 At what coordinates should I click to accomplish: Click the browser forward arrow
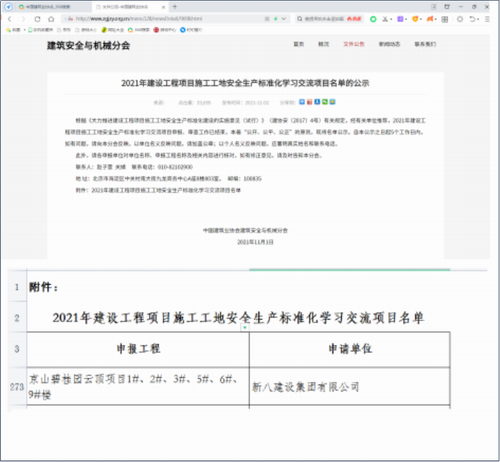coord(23,19)
